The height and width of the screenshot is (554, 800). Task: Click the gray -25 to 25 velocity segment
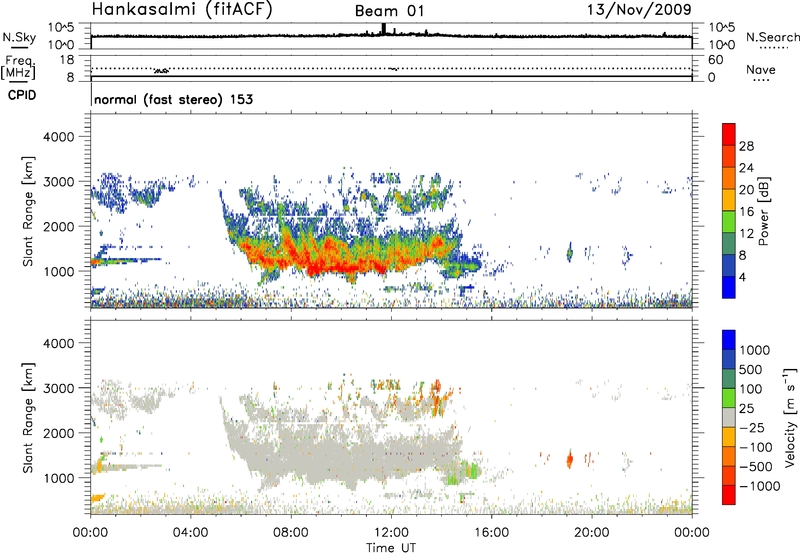point(729,417)
